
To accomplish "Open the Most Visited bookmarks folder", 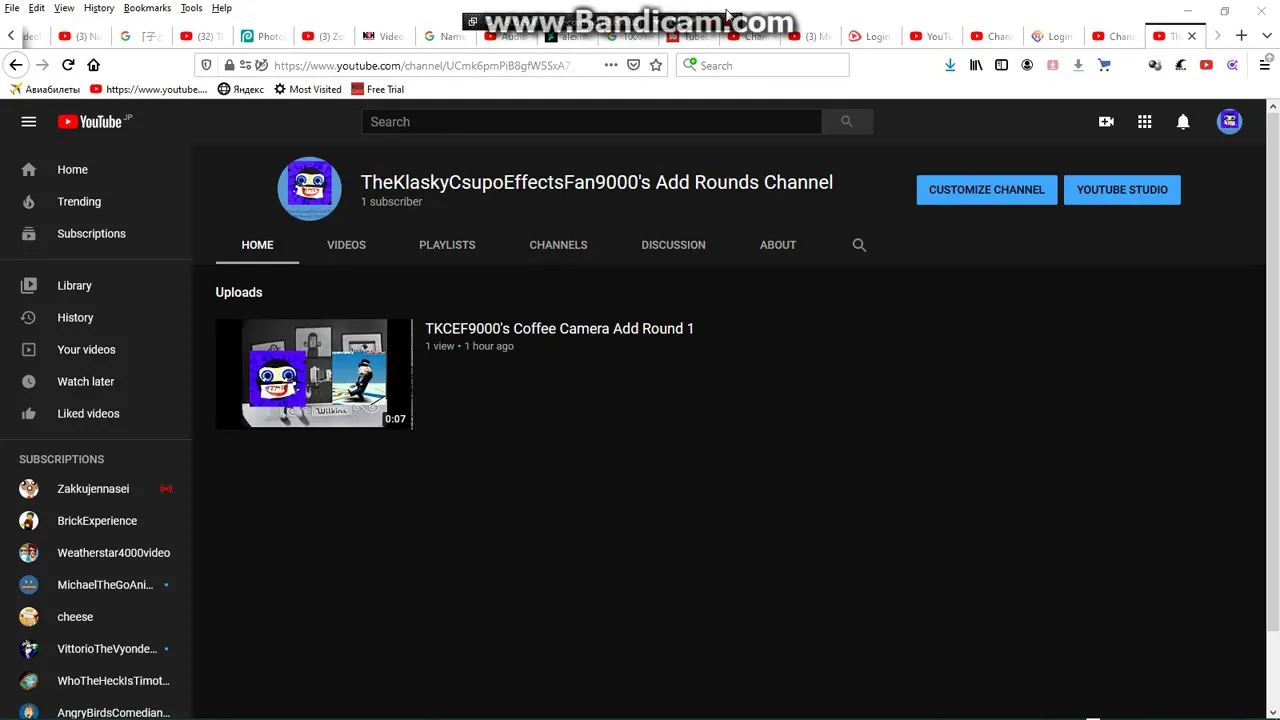I will click(307, 89).
